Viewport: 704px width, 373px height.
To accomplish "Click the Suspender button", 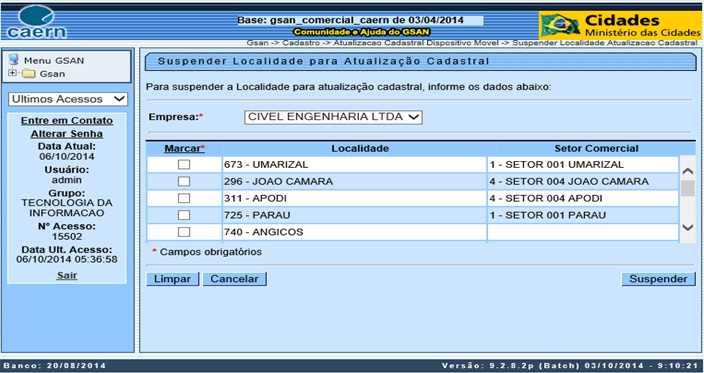I will [x=658, y=279].
